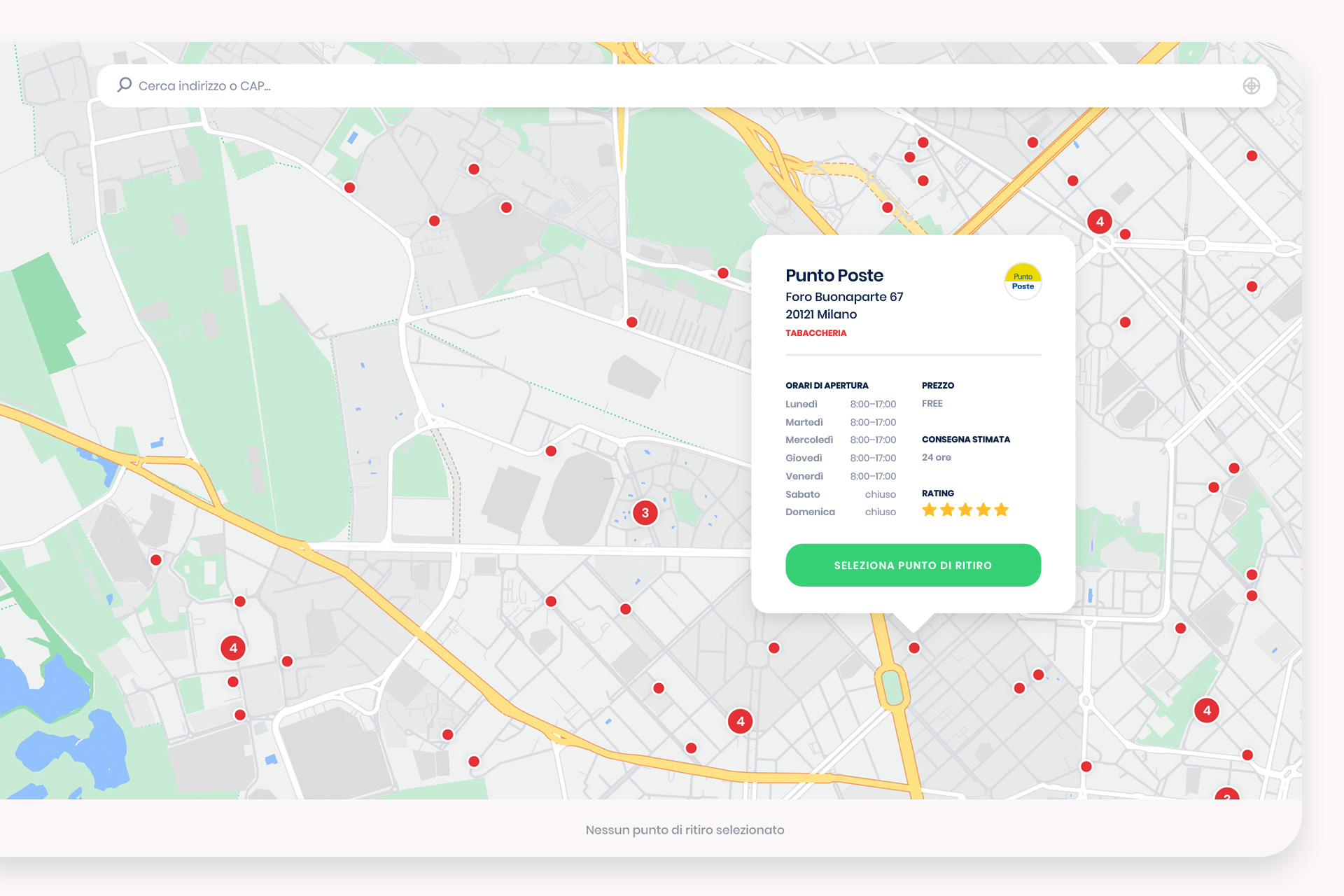Screen dimensions: 1344x896
Task: Open cluster marker 4 at bottom right
Action: (x=1206, y=710)
